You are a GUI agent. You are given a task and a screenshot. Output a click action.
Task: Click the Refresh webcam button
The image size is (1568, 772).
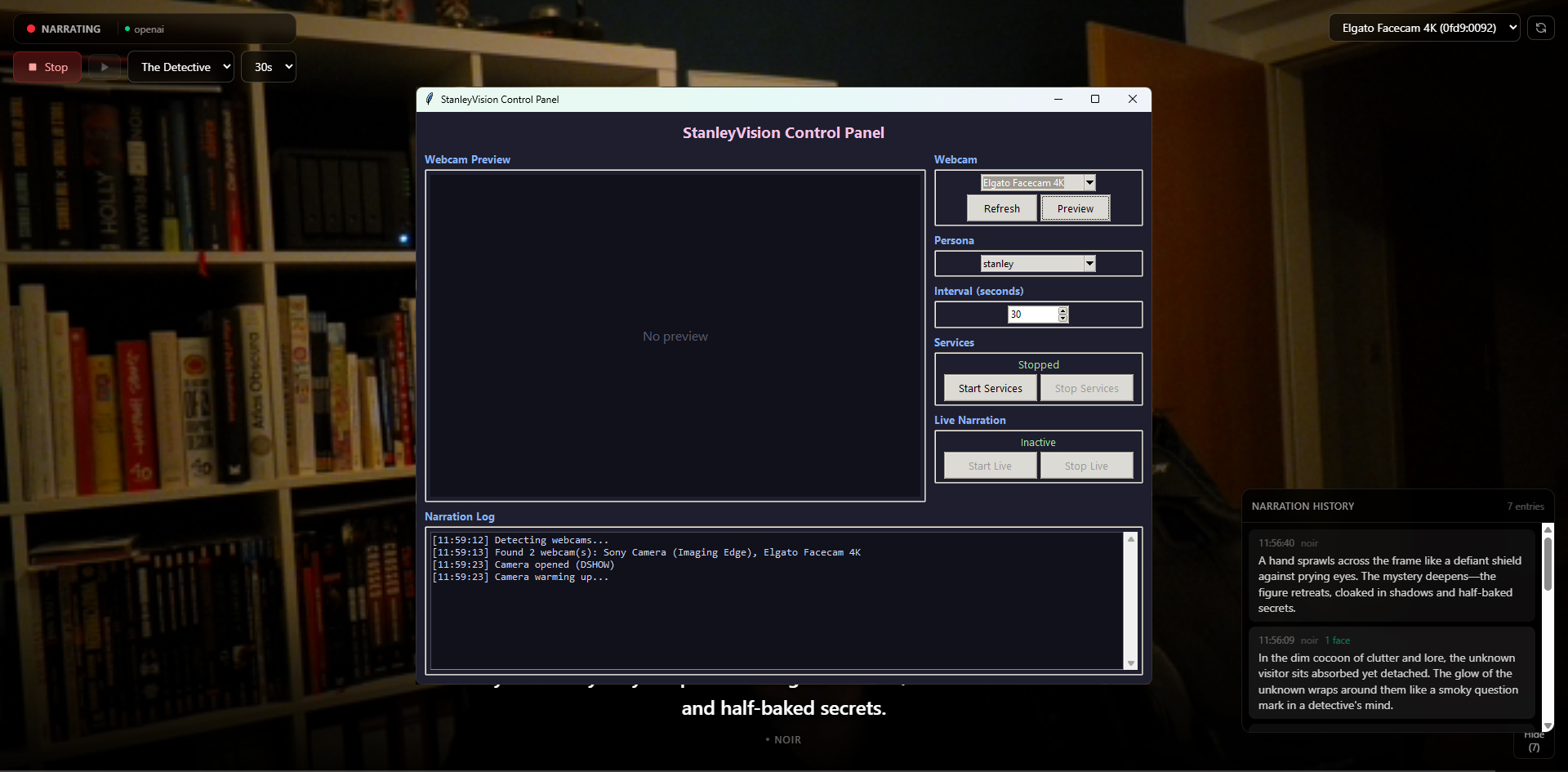1001,208
